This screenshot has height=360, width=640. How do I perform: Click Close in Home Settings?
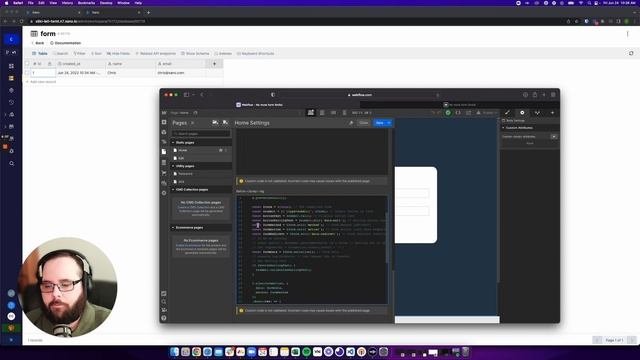(364, 123)
